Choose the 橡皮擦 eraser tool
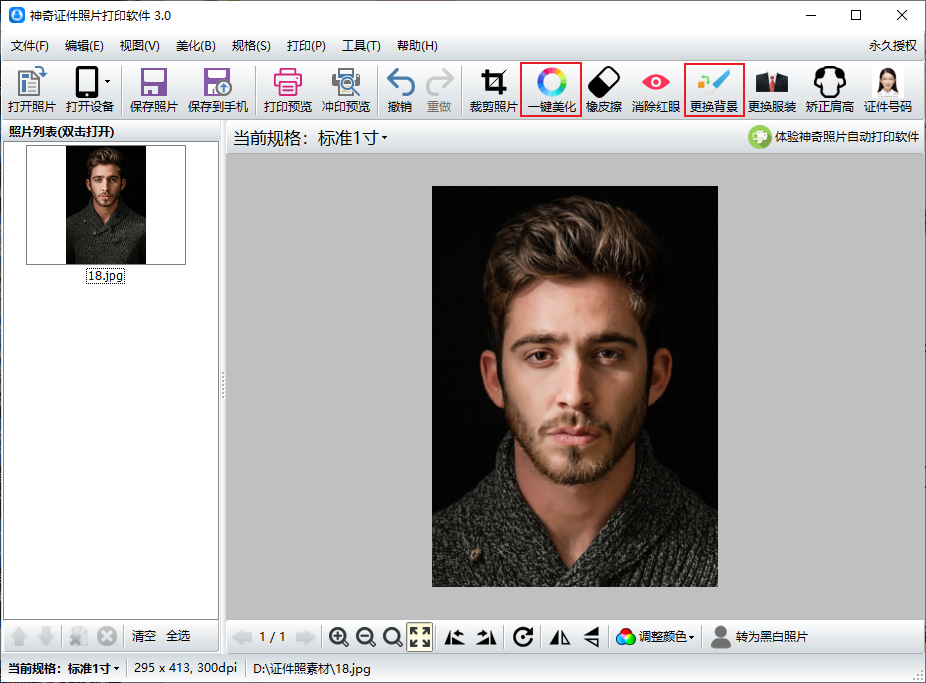 tap(604, 90)
